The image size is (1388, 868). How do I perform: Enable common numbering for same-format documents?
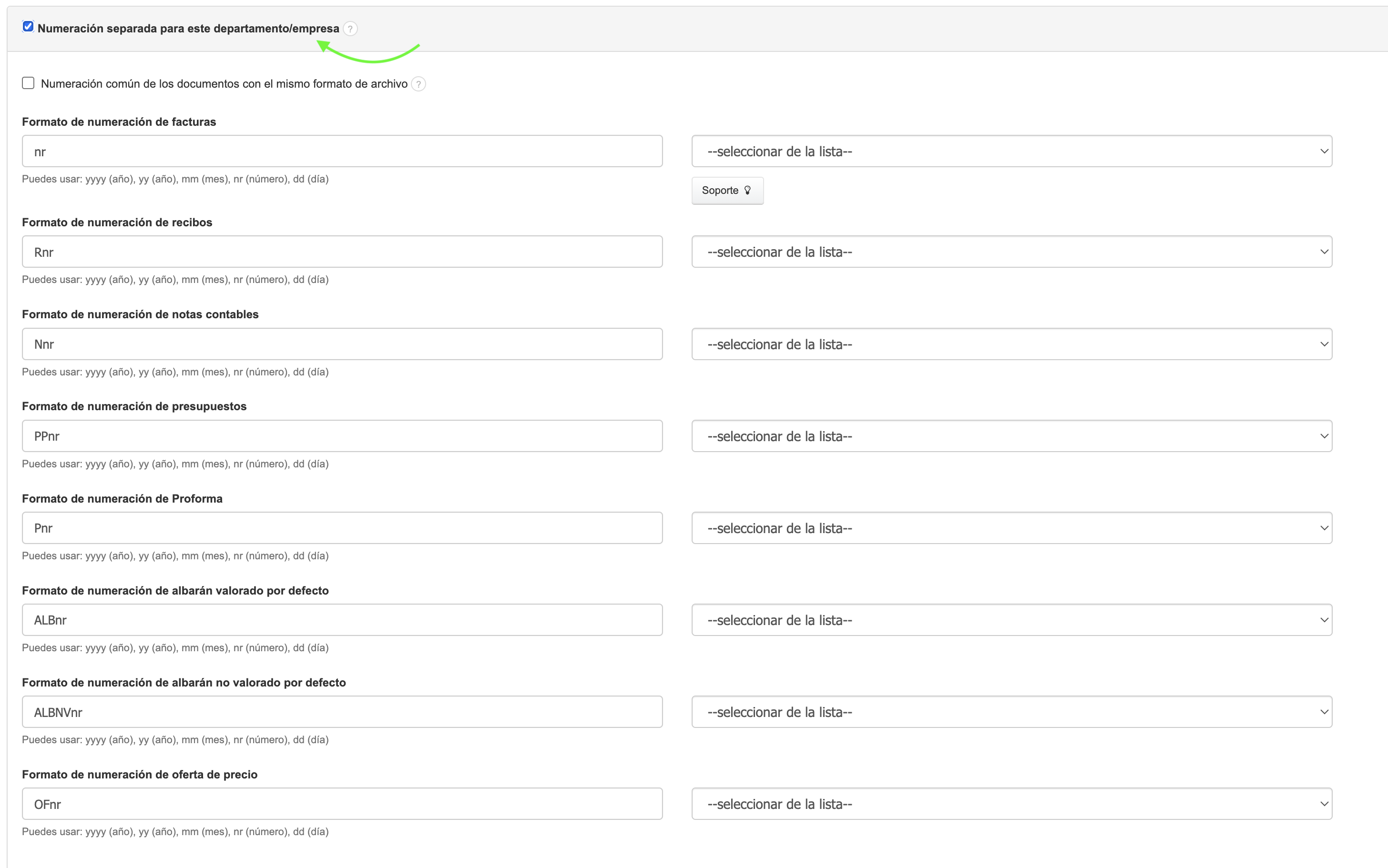point(28,83)
